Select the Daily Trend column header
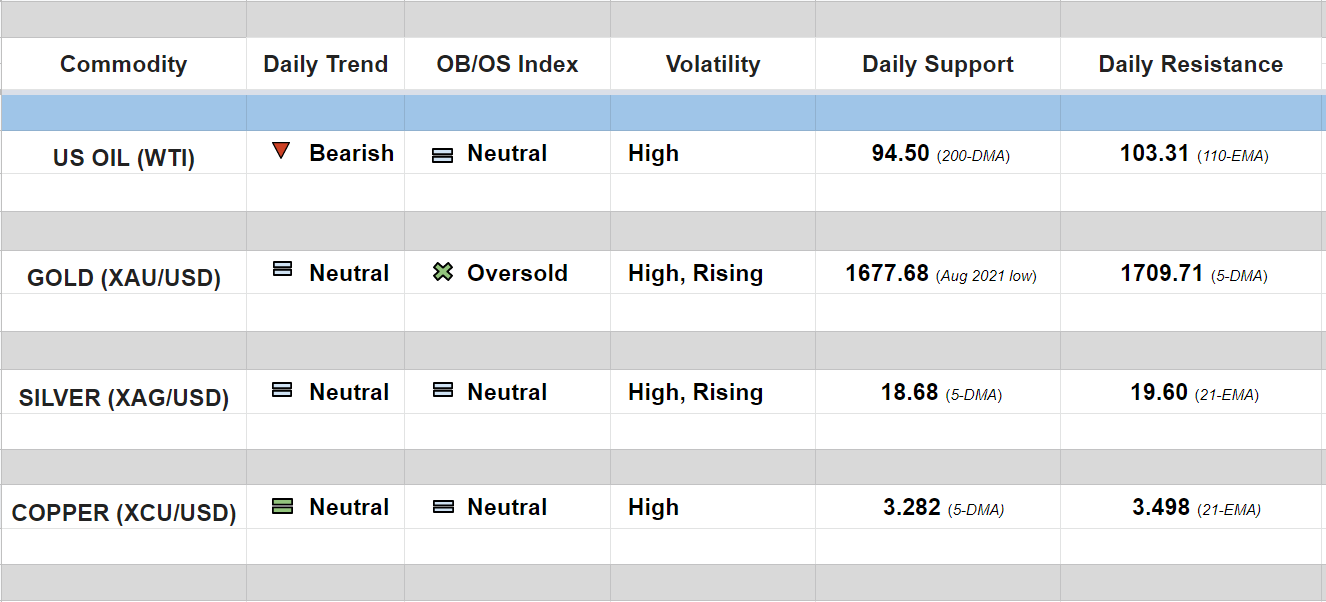1326x602 pixels. click(x=325, y=64)
